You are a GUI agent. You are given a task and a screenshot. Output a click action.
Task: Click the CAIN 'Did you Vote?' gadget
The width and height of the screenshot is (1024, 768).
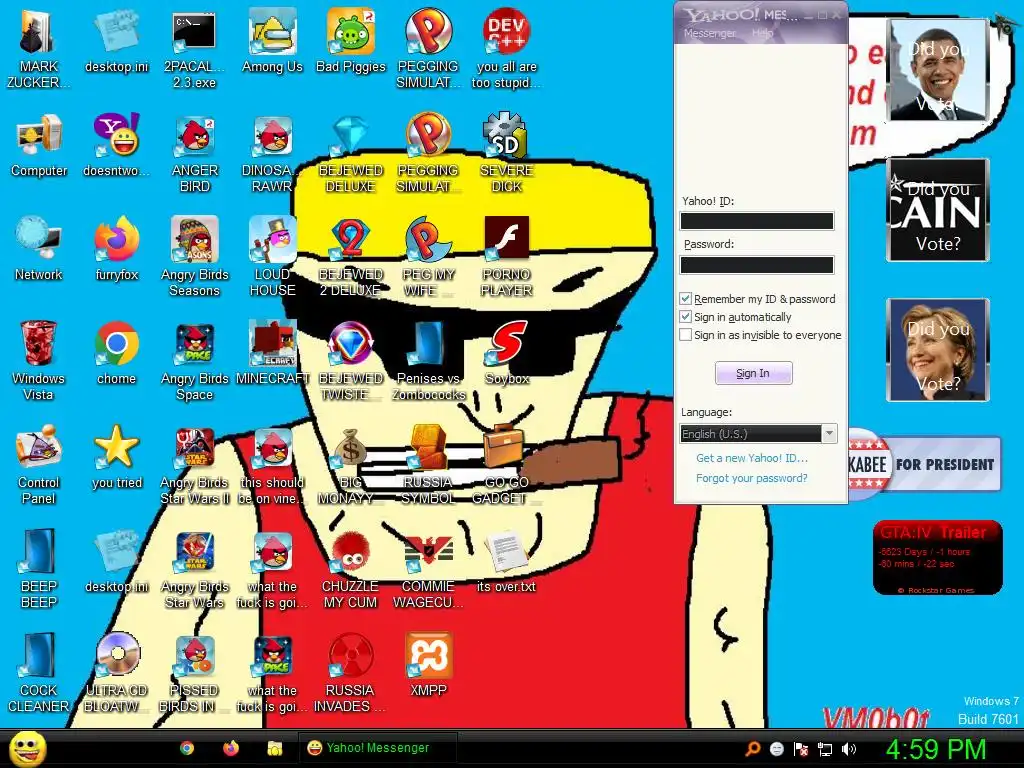click(938, 210)
